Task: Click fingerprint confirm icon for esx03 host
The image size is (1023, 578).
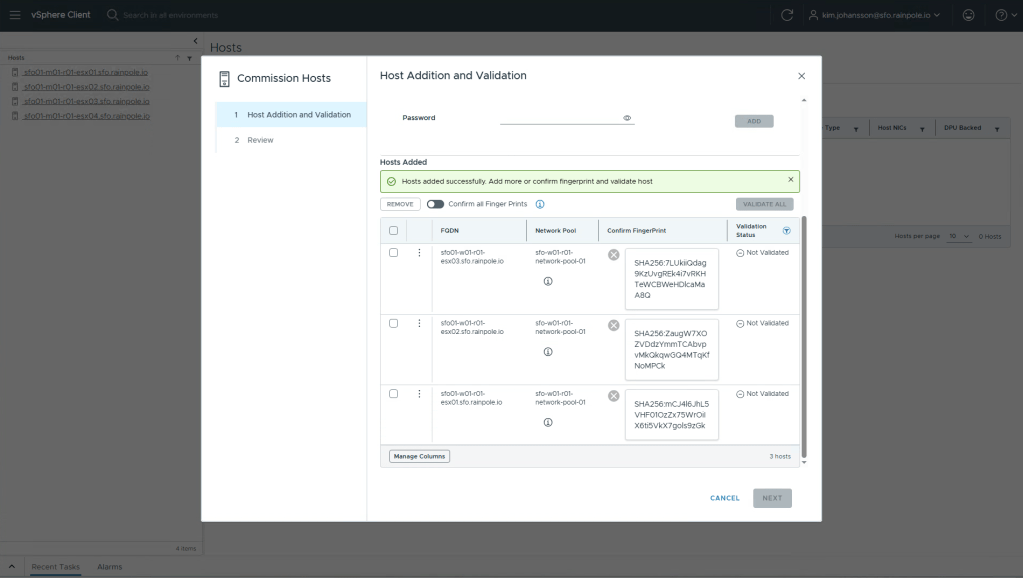Action: pyautogui.click(x=614, y=255)
